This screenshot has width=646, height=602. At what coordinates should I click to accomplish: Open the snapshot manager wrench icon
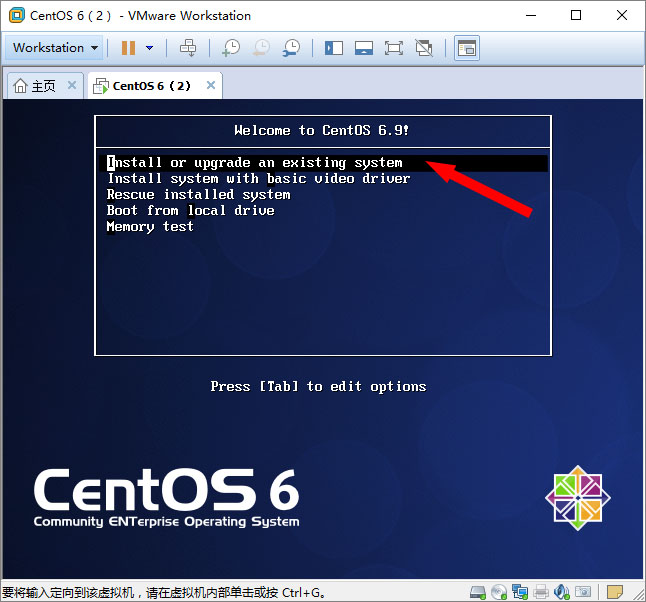click(291, 47)
